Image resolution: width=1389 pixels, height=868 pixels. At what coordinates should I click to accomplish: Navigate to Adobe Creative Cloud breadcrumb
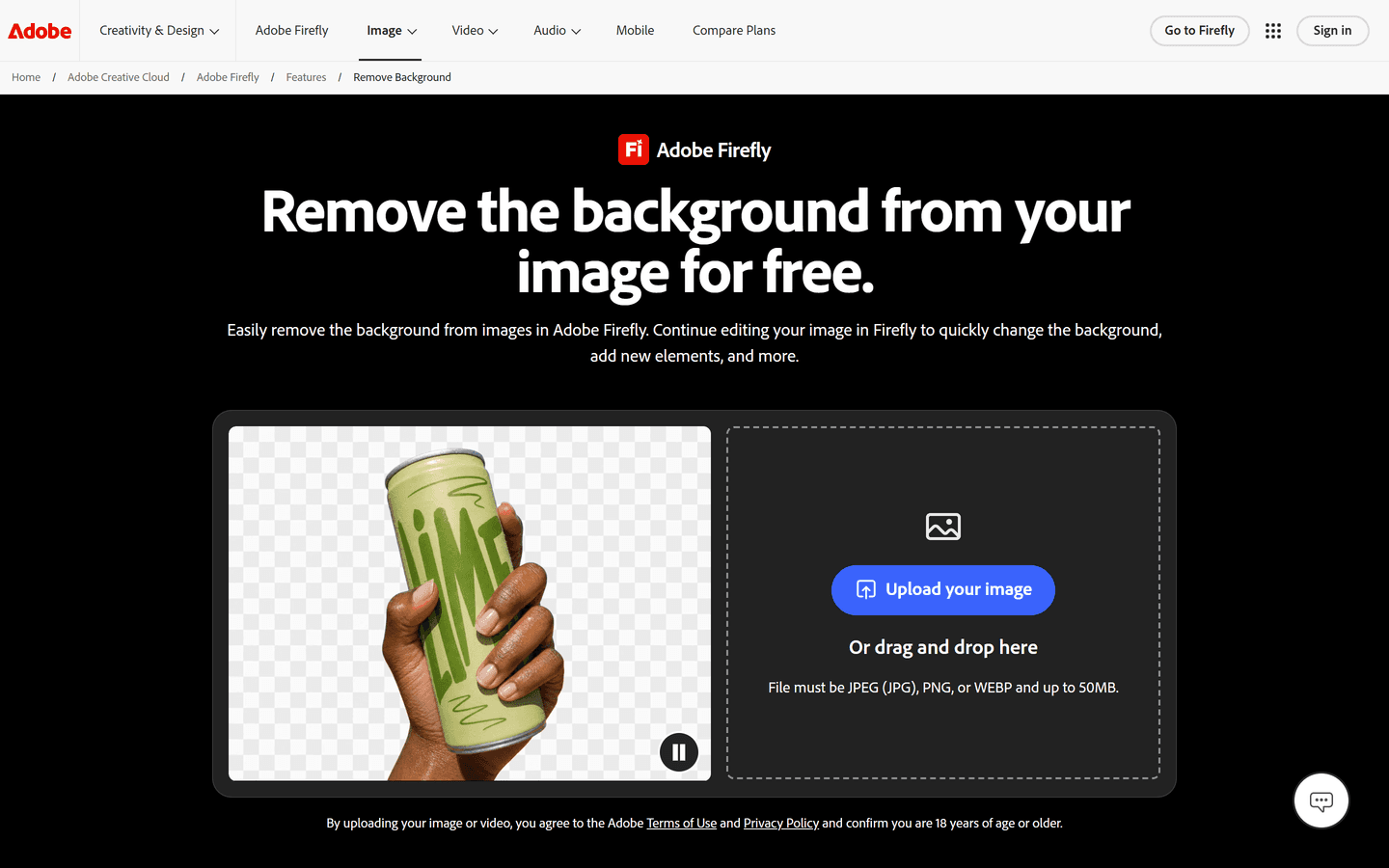coord(119,77)
